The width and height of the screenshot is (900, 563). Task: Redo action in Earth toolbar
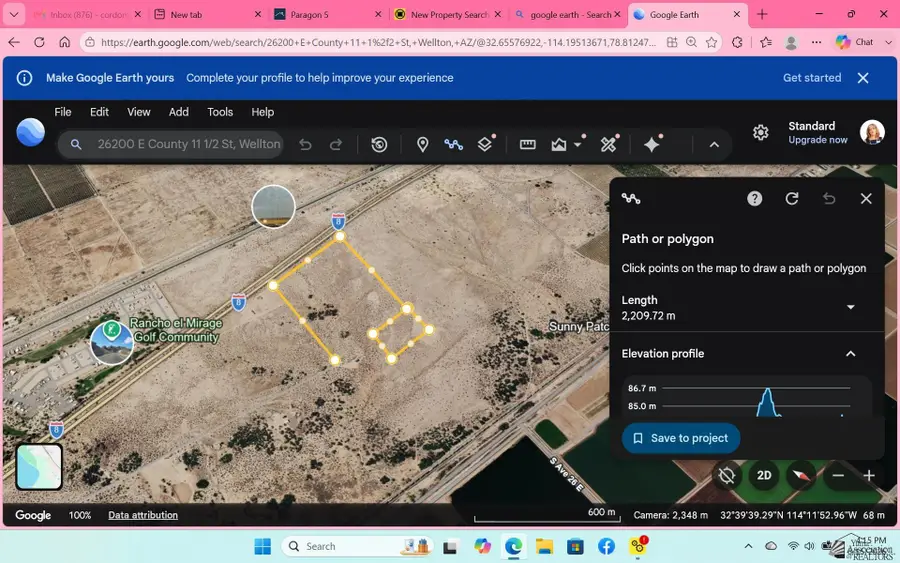[x=336, y=145]
